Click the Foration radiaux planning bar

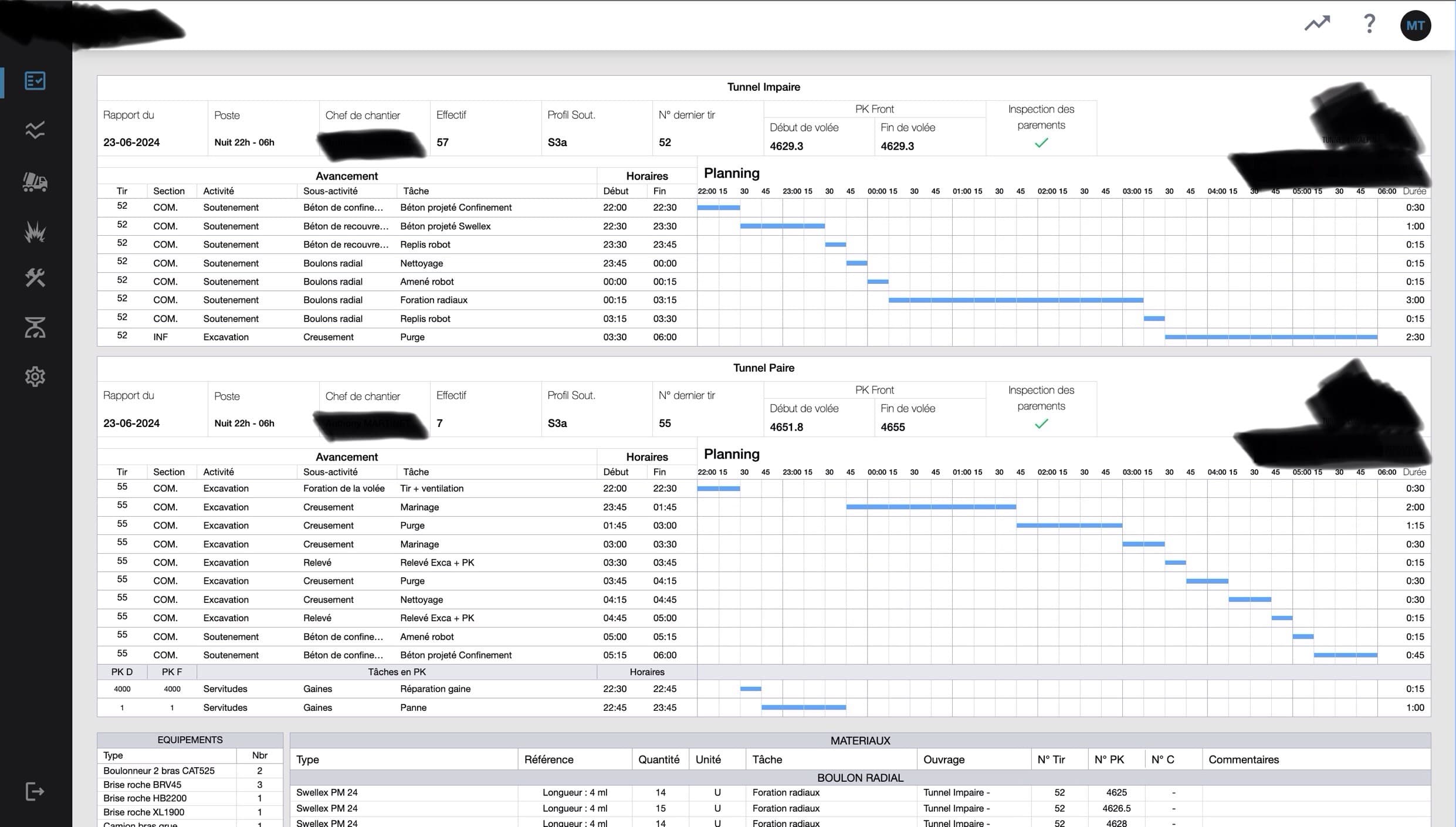click(x=1015, y=300)
